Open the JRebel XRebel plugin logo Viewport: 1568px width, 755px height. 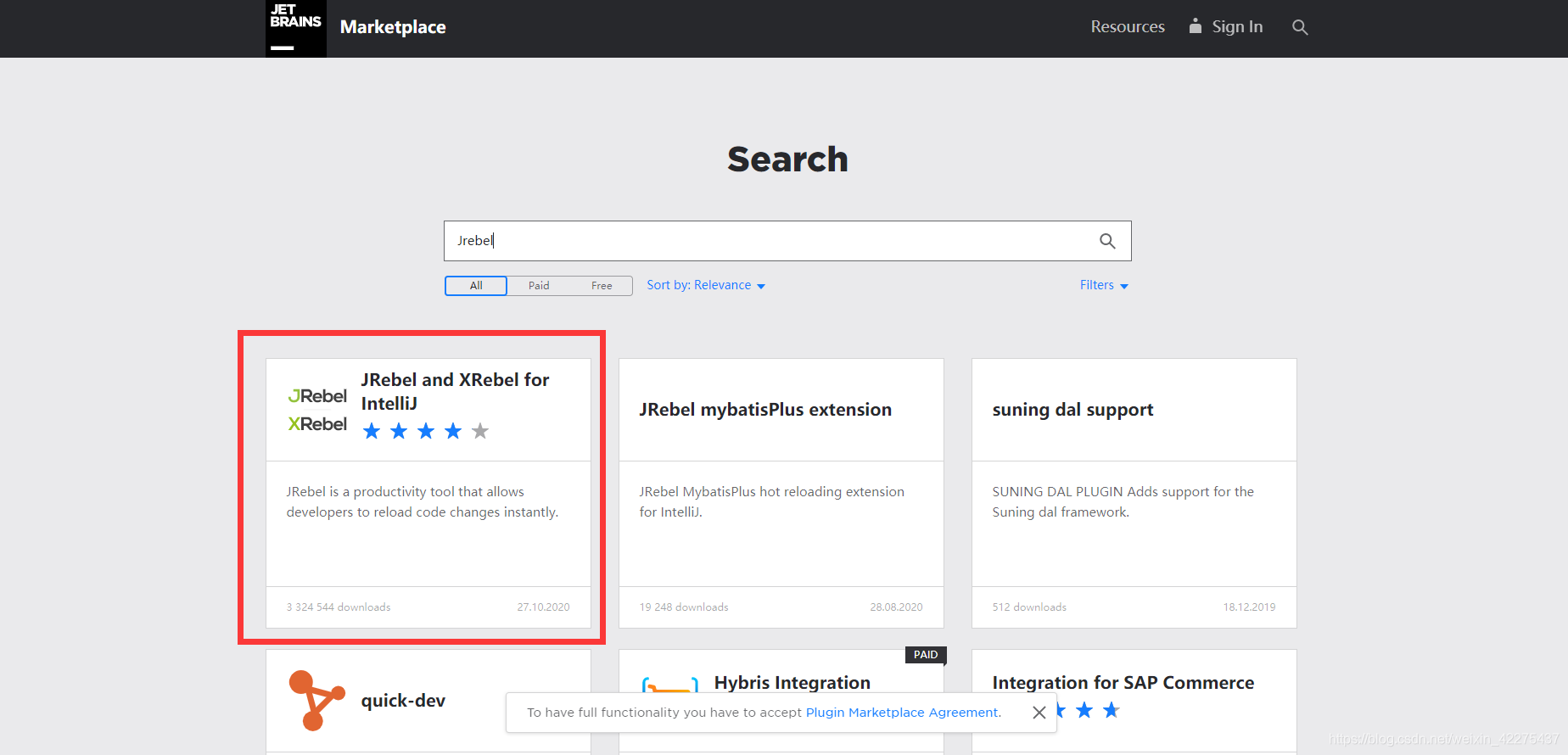click(x=317, y=410)
